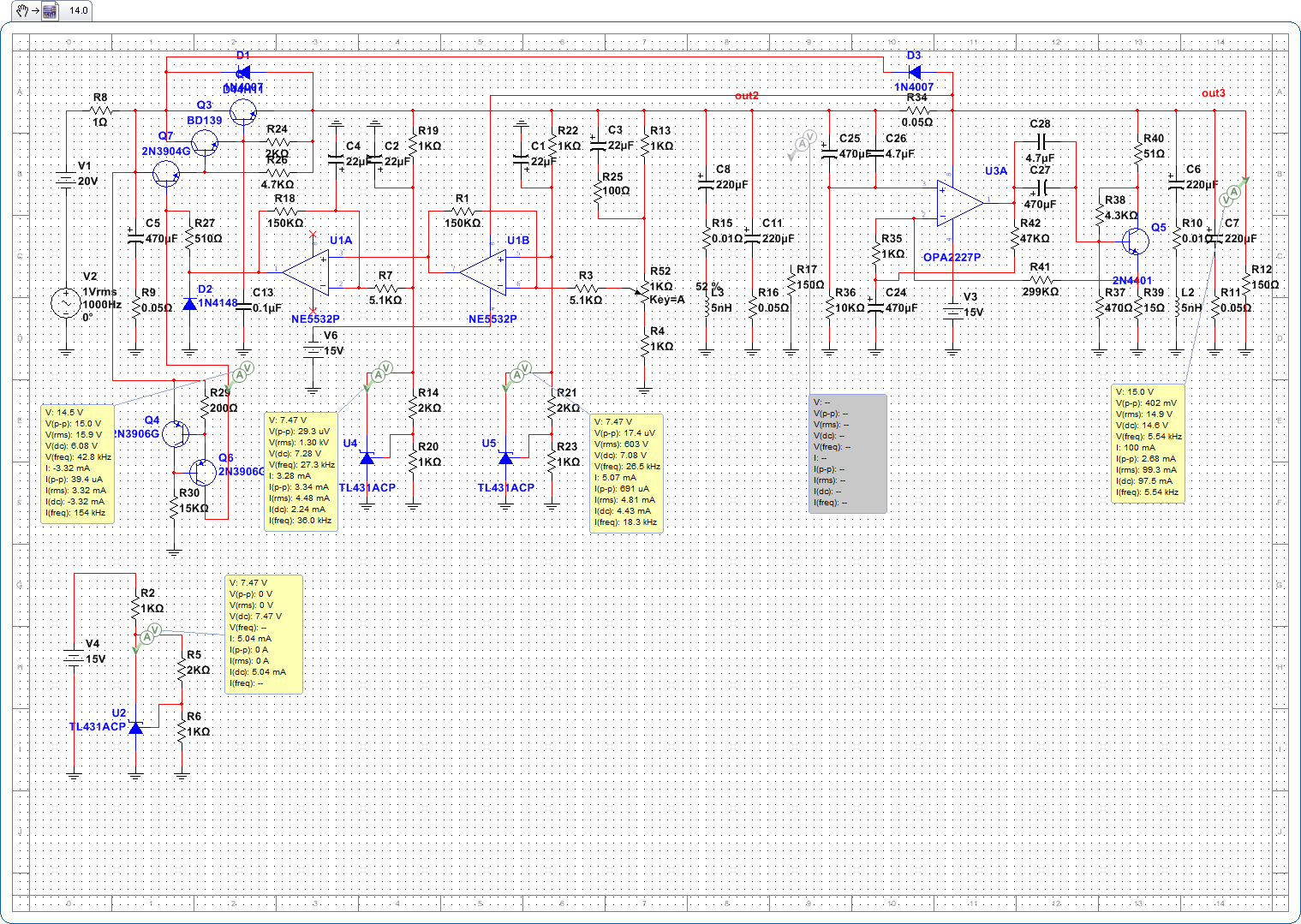Click the schematic document icon in the tab
The height and width of the screenshot is (924, 1301).
click(49, 11)
